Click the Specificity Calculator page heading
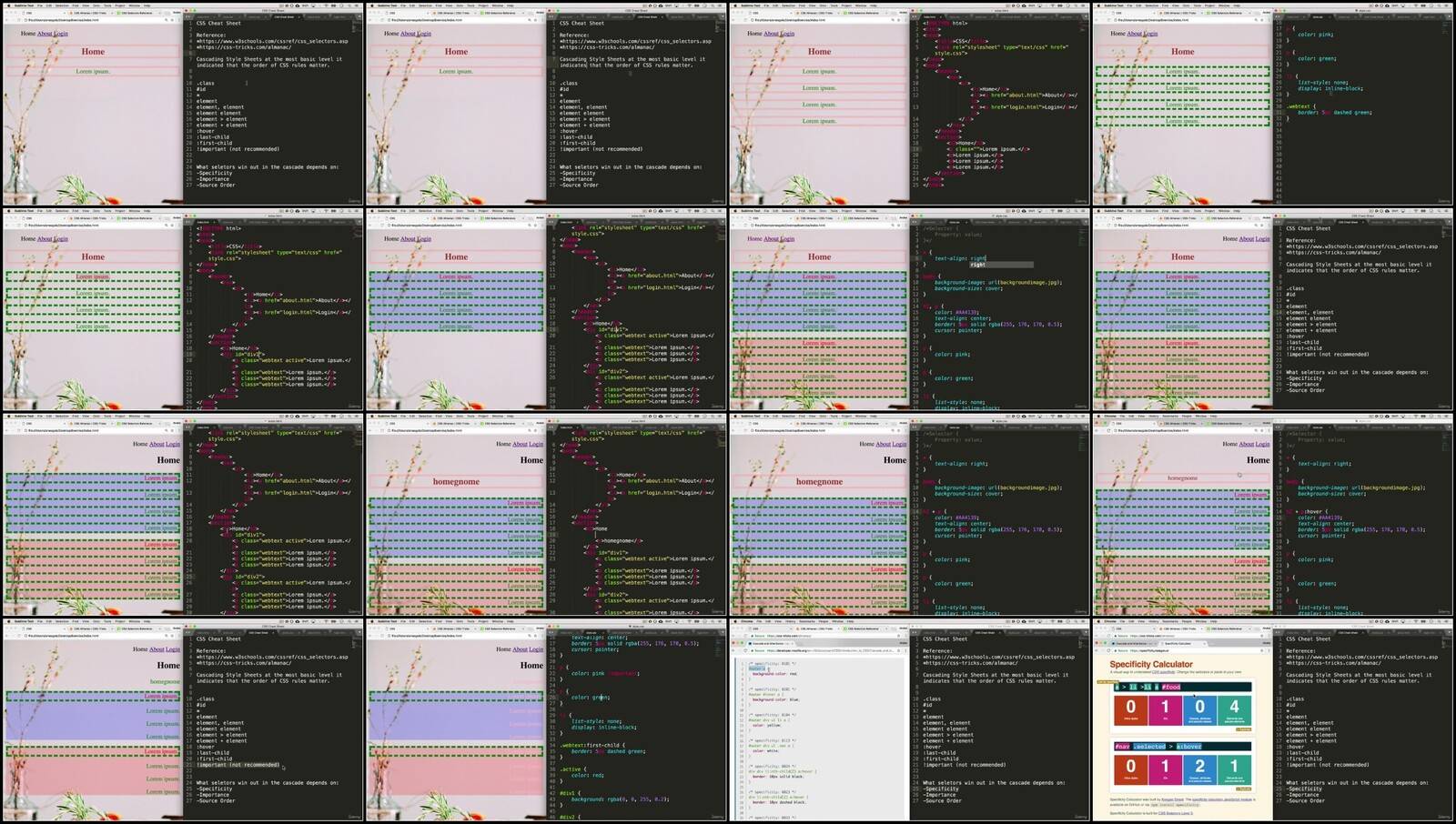 click(x=1151, y=664)
